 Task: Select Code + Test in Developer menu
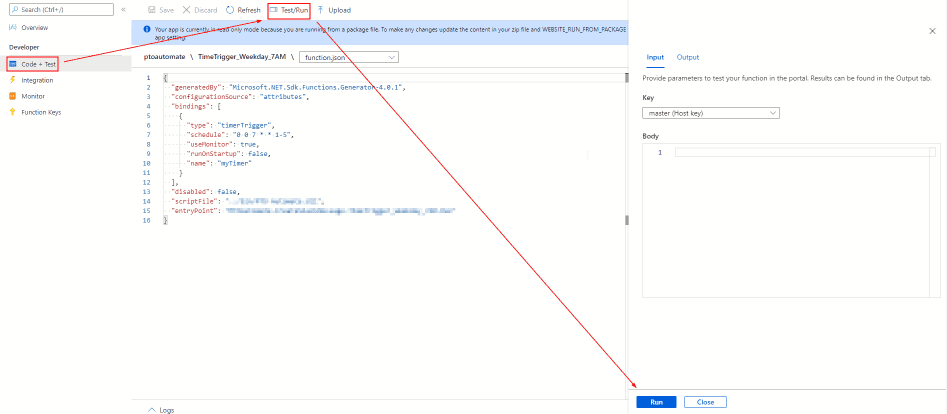pyautogui.click(x=39, y=63)
